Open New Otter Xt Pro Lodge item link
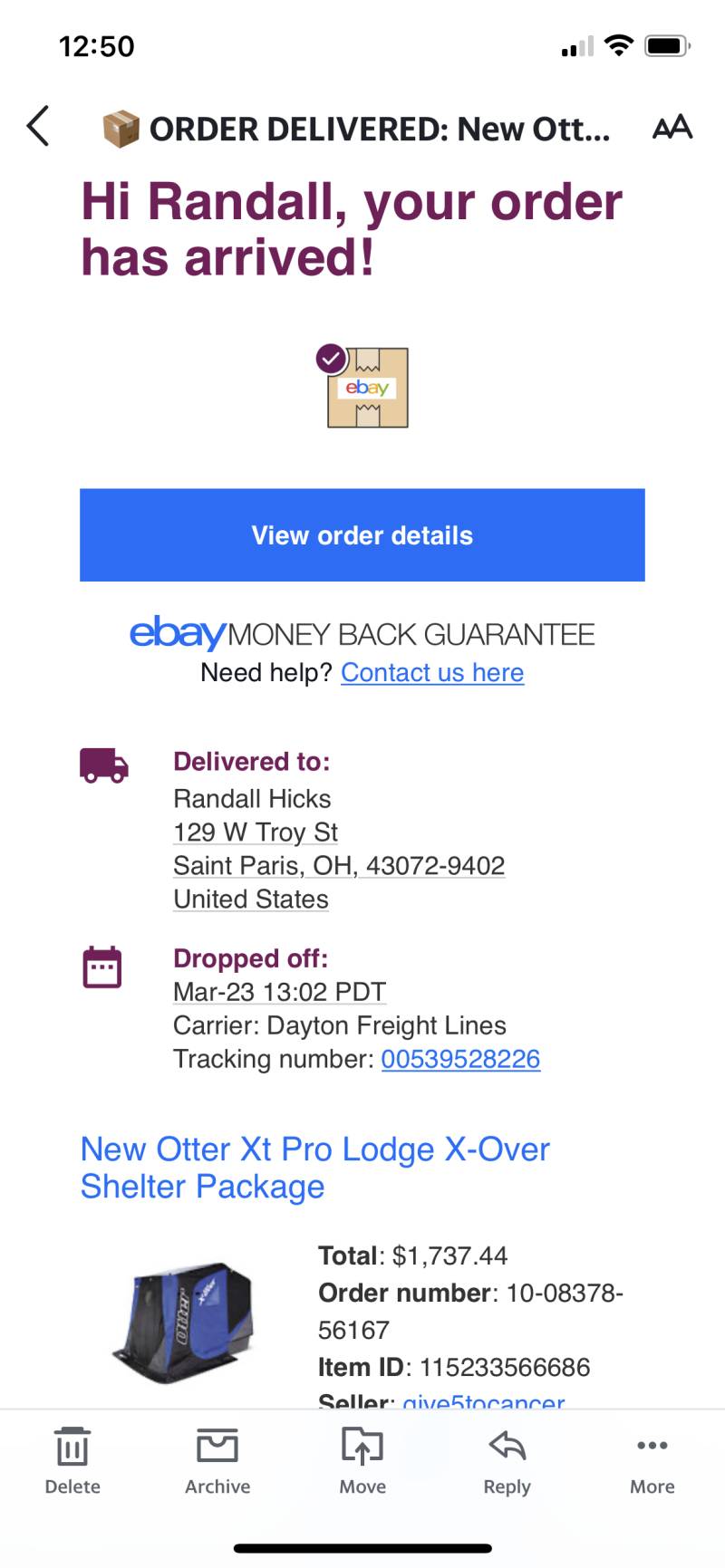Viewport: 725px width, 1568px height. (315, 1168)
